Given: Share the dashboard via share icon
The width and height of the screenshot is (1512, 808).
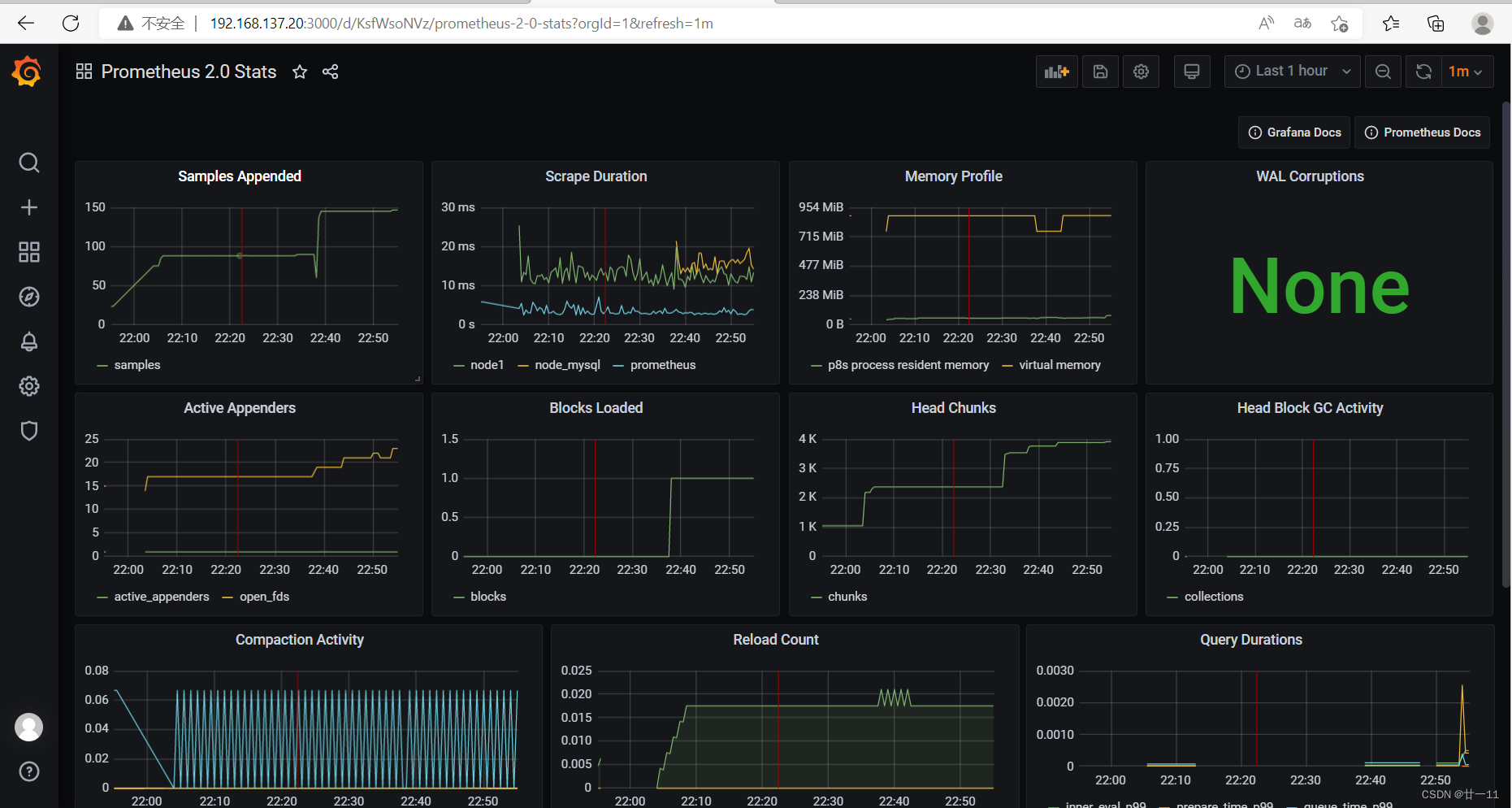Looking at the screenshot, I should [x=330, y=72].
